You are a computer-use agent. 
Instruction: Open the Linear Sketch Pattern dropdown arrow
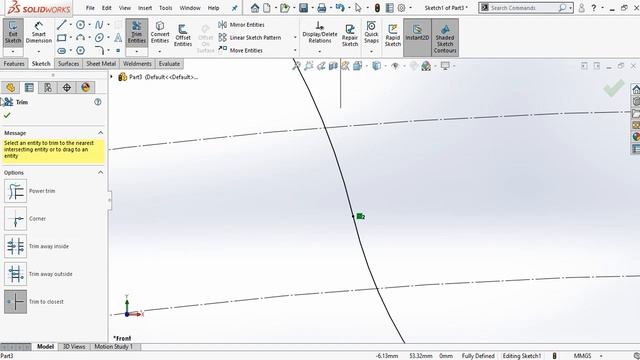pos(295,38)
